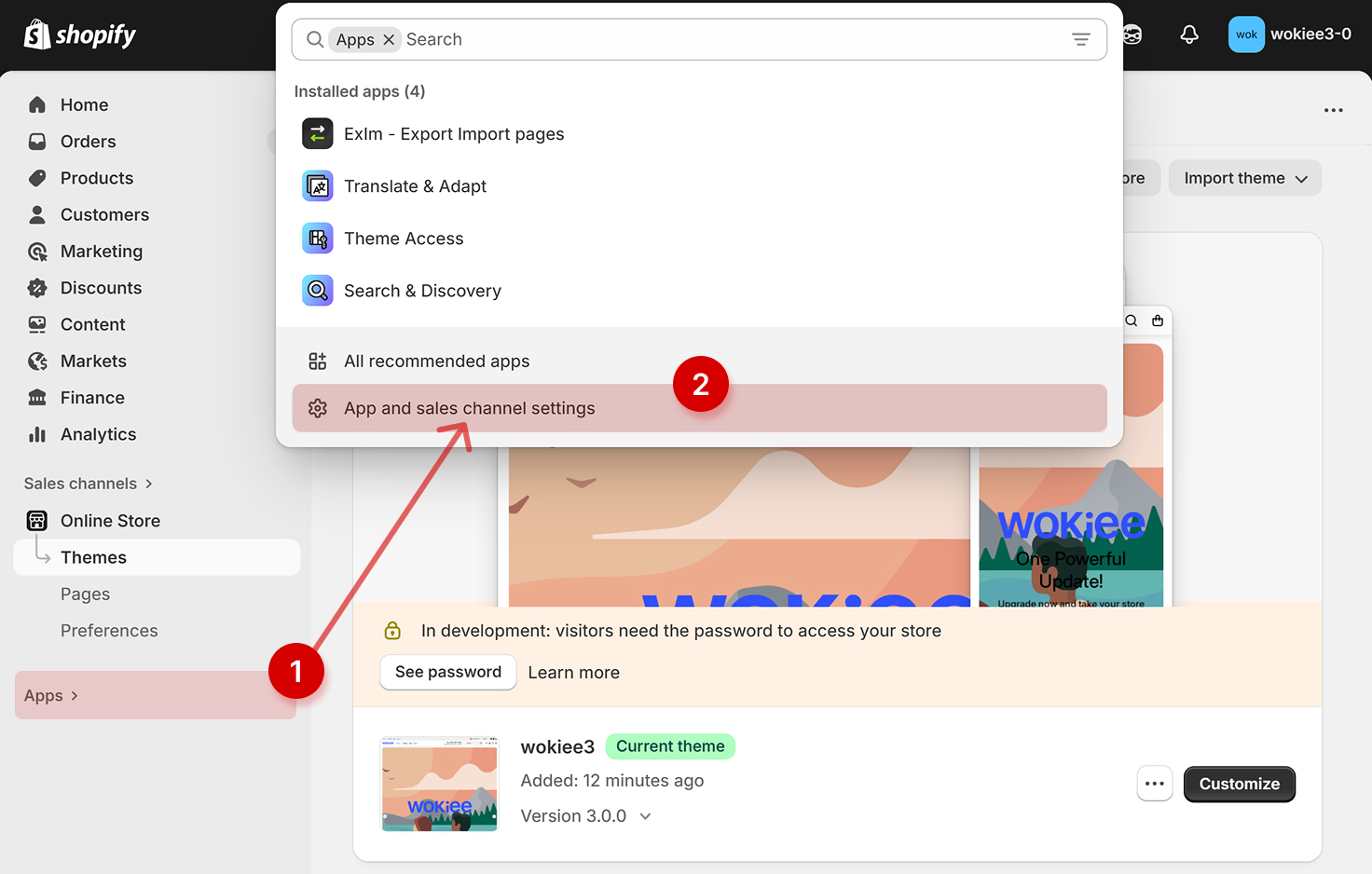The width and height of the screenshot is (1372, 874).
Task: Go to Products in sidebar
Action: pyautogui.click(x=96, y=178)
